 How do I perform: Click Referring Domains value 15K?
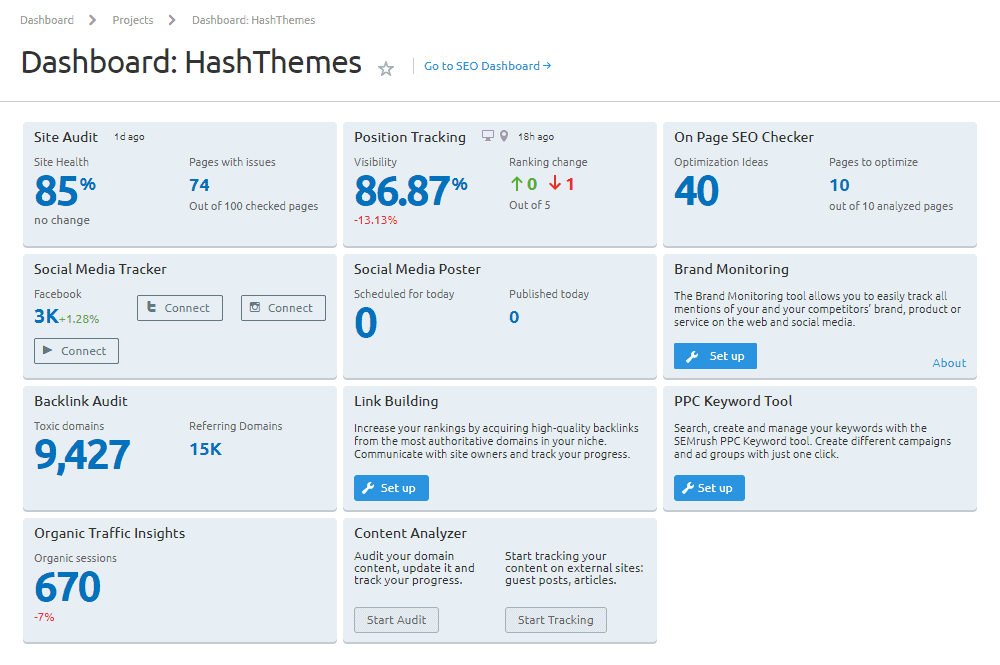pyautogui.click(x=205, y=449)
